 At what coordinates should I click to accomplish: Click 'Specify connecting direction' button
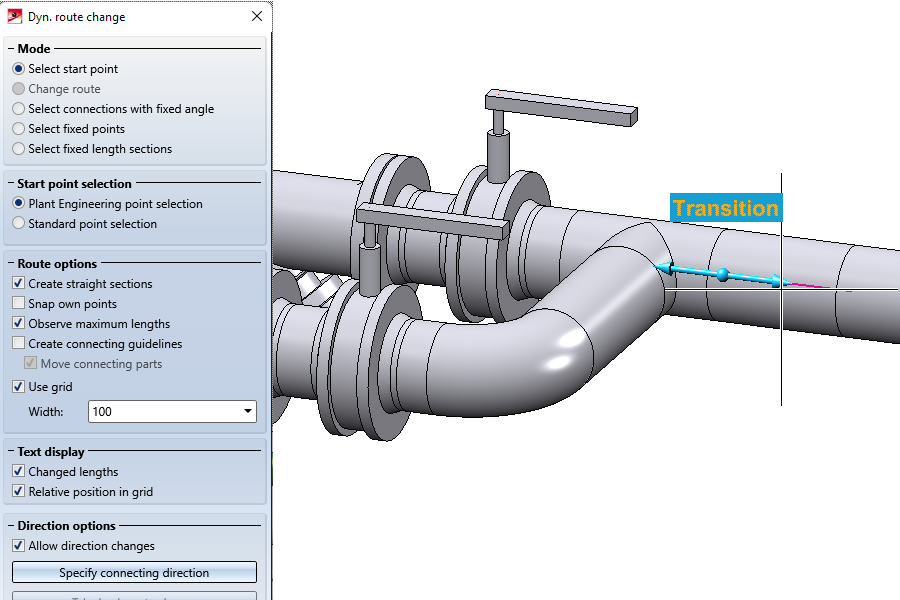[134, 572]
